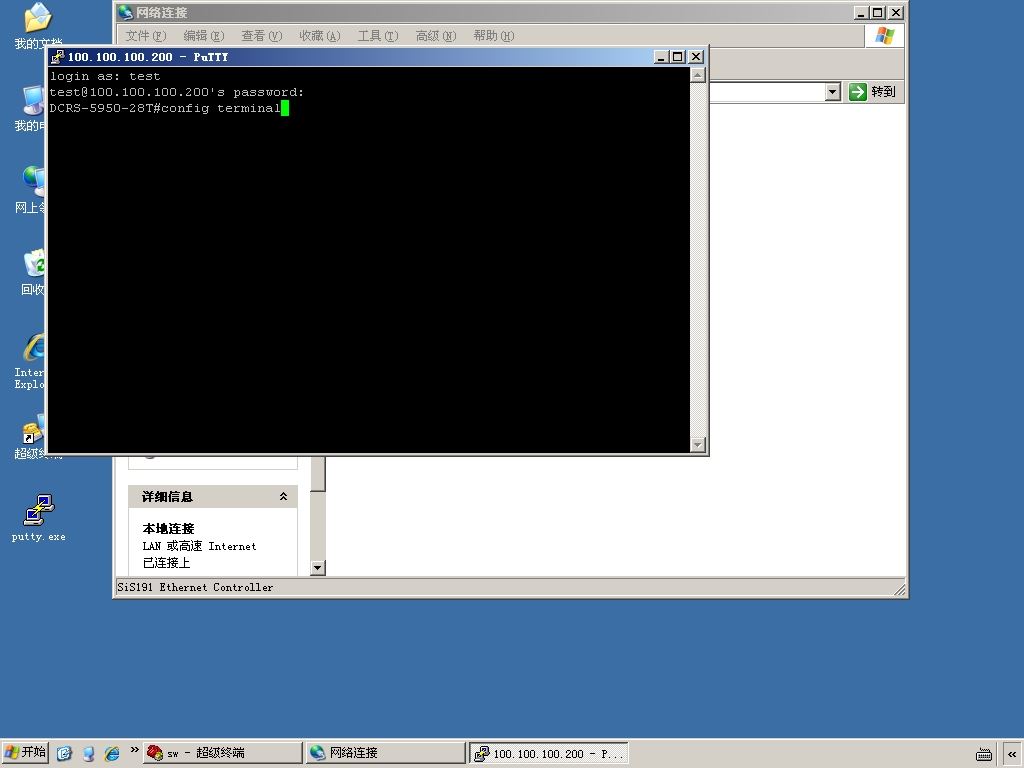This screenshot has width=1024, height=768.
Task: Open the 高级(N) menu
Action: (436, 36)
